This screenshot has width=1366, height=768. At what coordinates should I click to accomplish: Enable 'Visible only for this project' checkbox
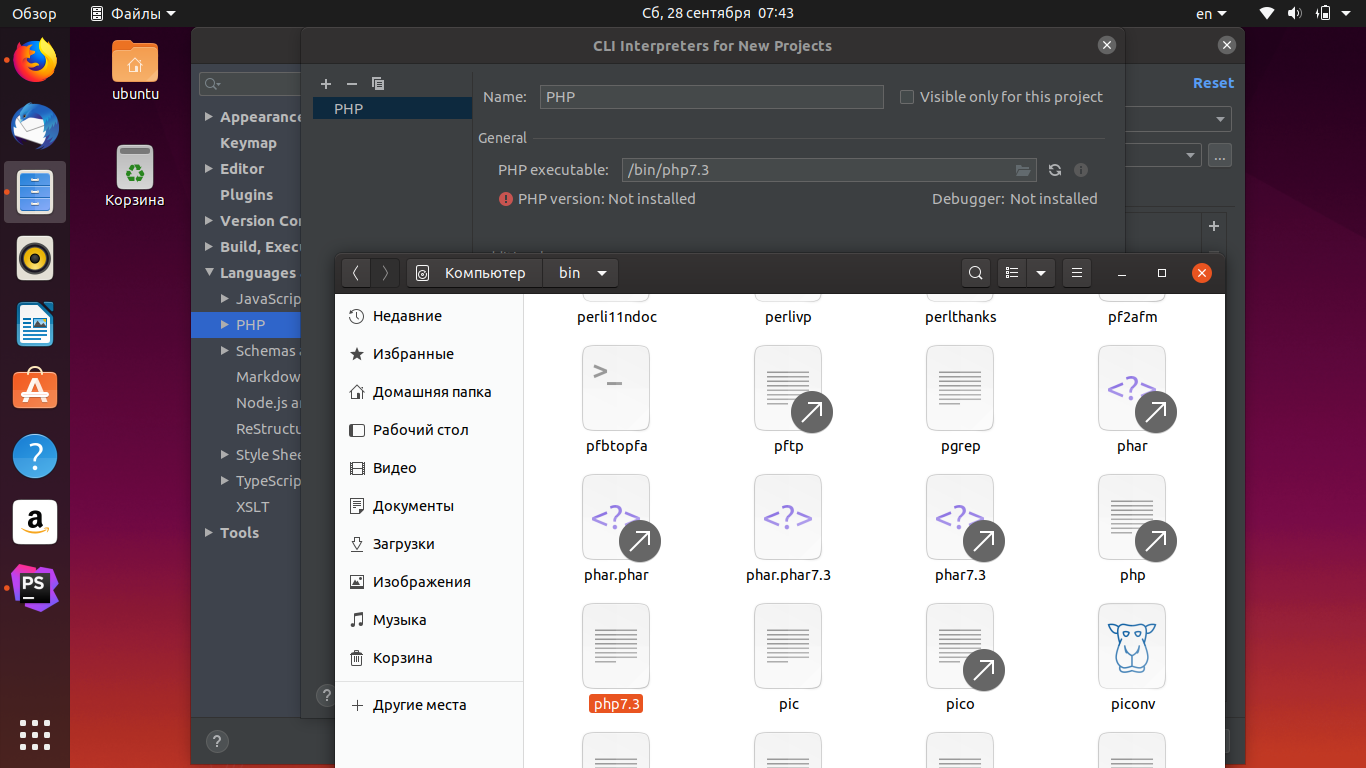click(907, 96)
